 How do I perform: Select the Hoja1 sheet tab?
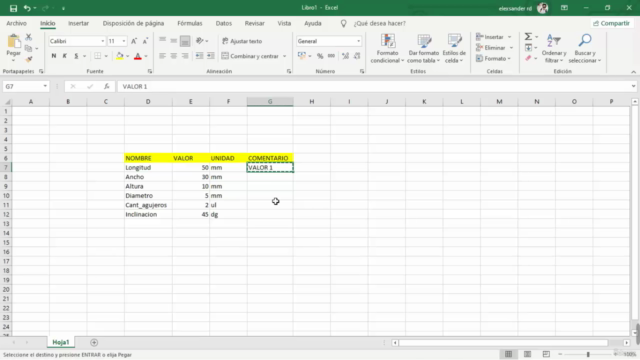click(x=61, y=342)
